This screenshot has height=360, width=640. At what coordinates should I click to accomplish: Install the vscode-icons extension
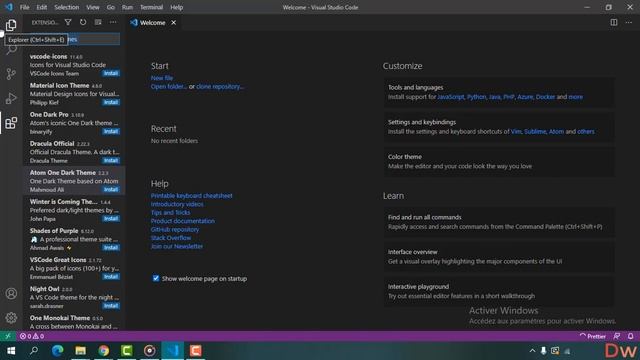coord(111,73)
